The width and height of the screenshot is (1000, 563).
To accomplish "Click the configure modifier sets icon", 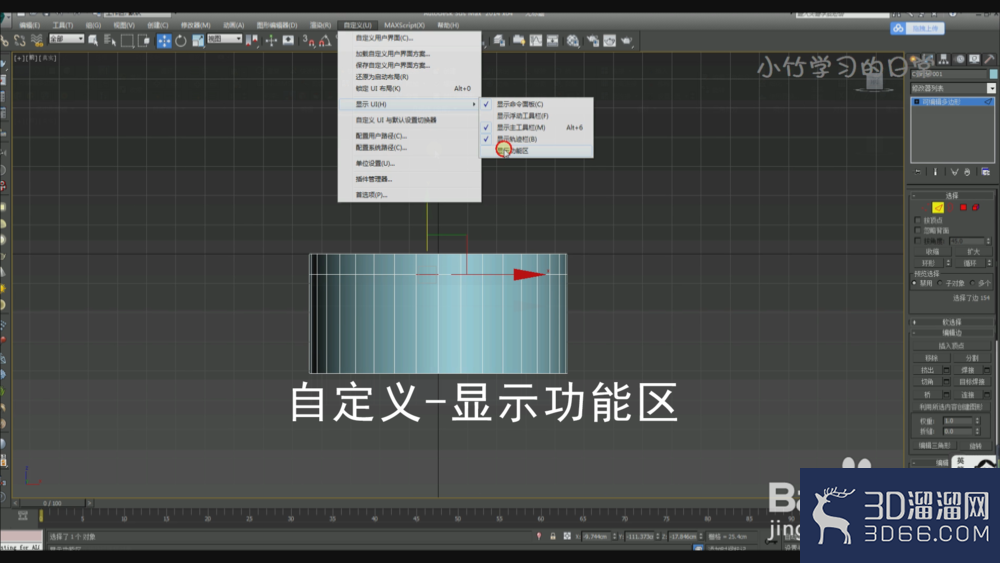I will tap(985, 172).
